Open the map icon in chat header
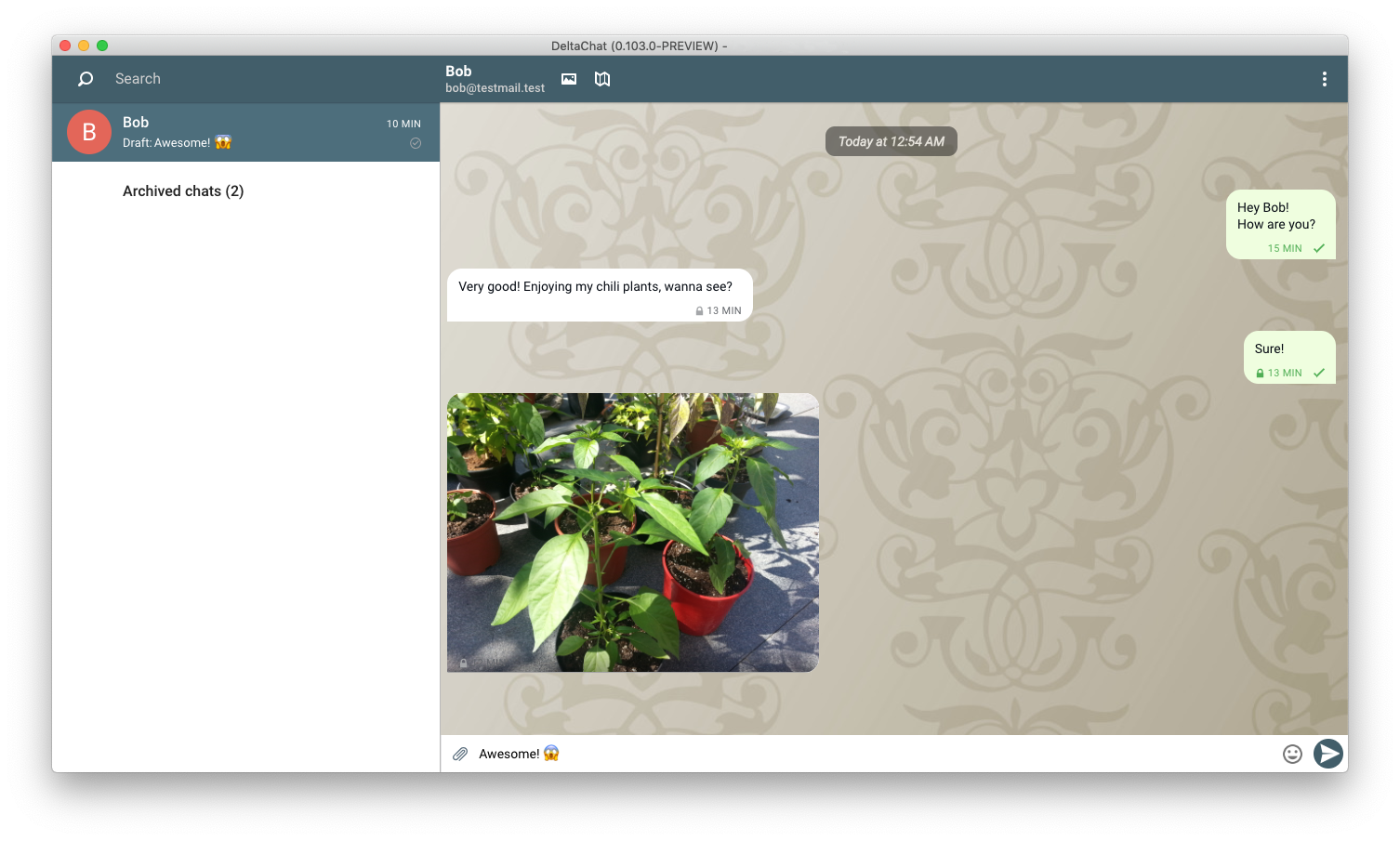Viewport: 1400px width, 841px height. [x=602, y=79]
